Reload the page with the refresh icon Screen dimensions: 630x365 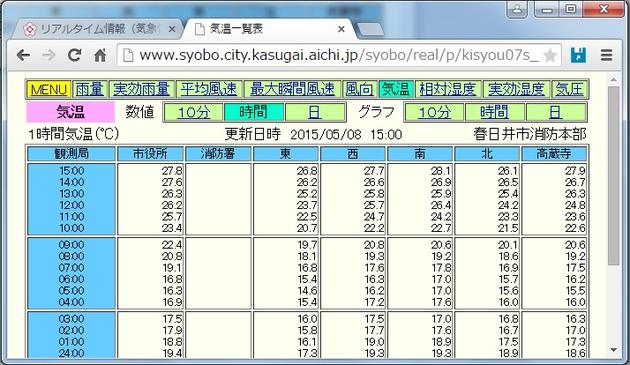[74, 55]
